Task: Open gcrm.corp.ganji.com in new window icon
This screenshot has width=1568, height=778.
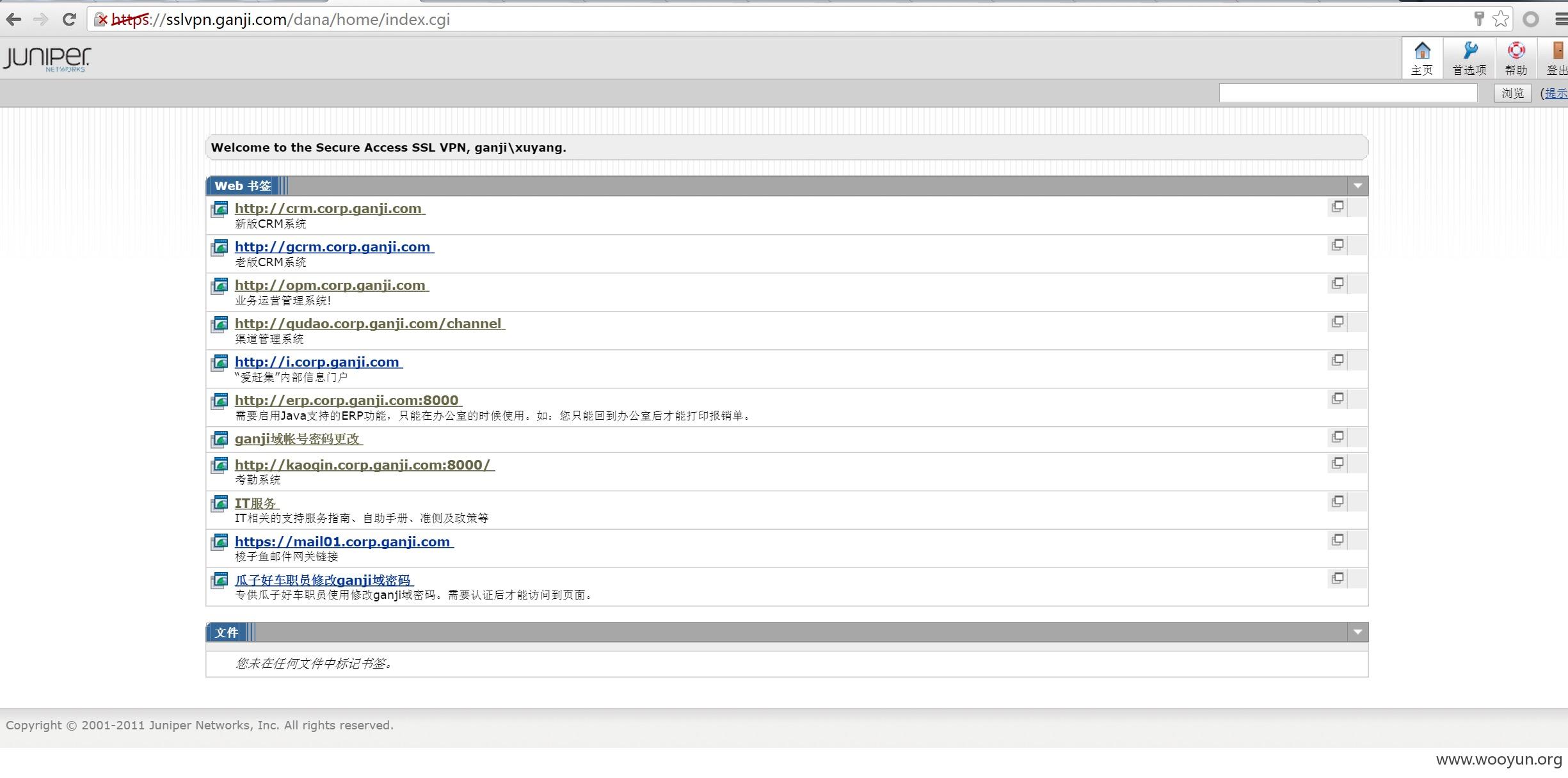Action: [x=1338, y=245]
